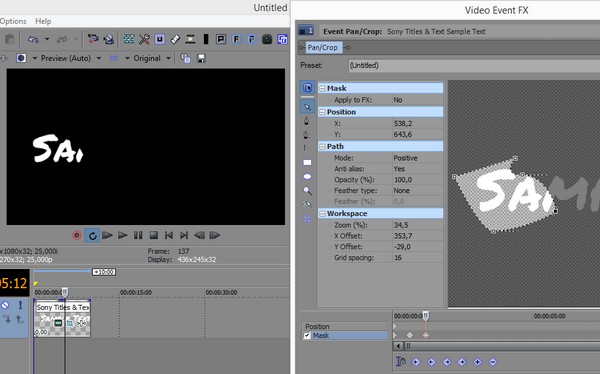Collapse the Workspace properties section
600x374 pixels.
[322, 214]
